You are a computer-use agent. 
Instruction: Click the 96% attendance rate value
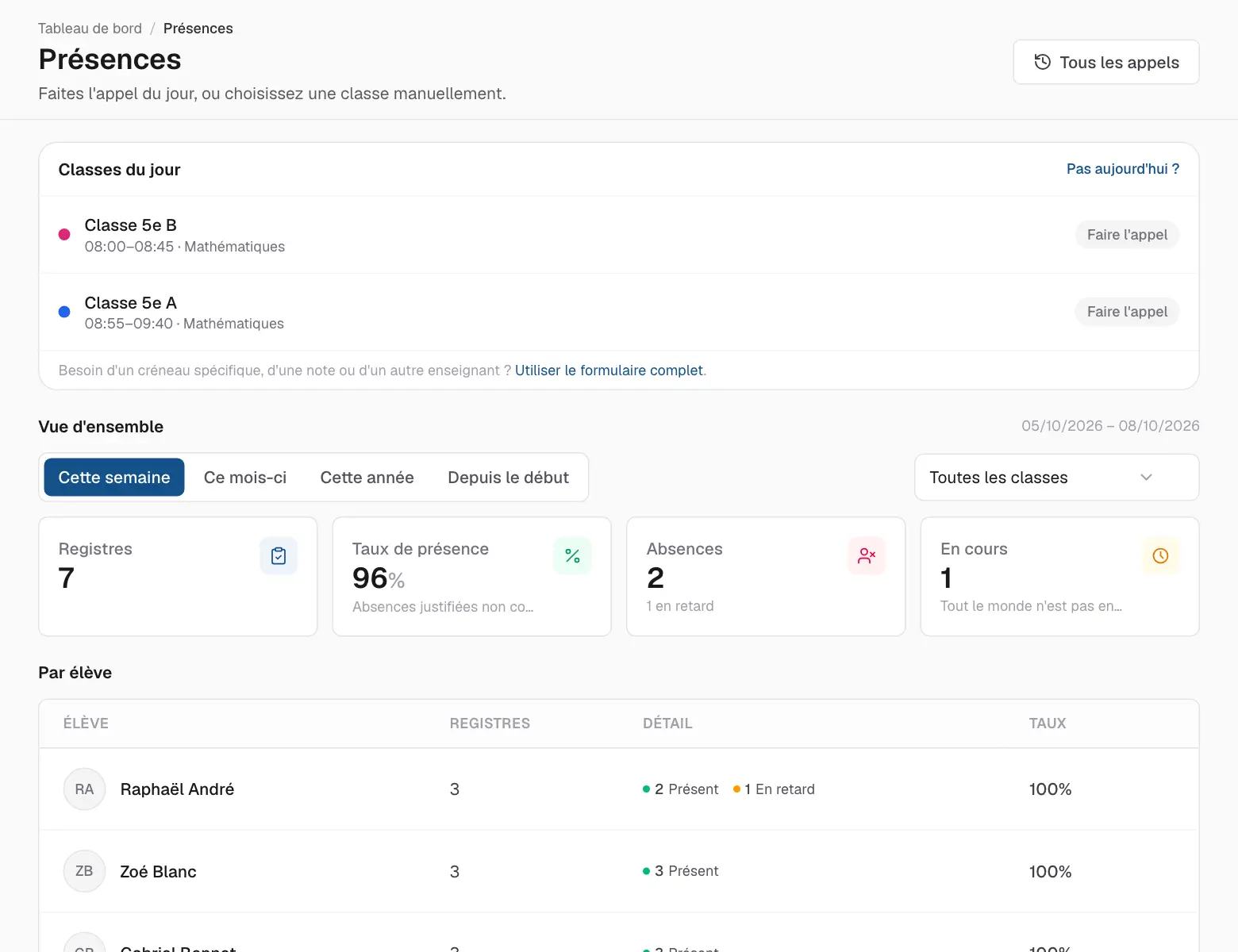click(x=379, y=578)
